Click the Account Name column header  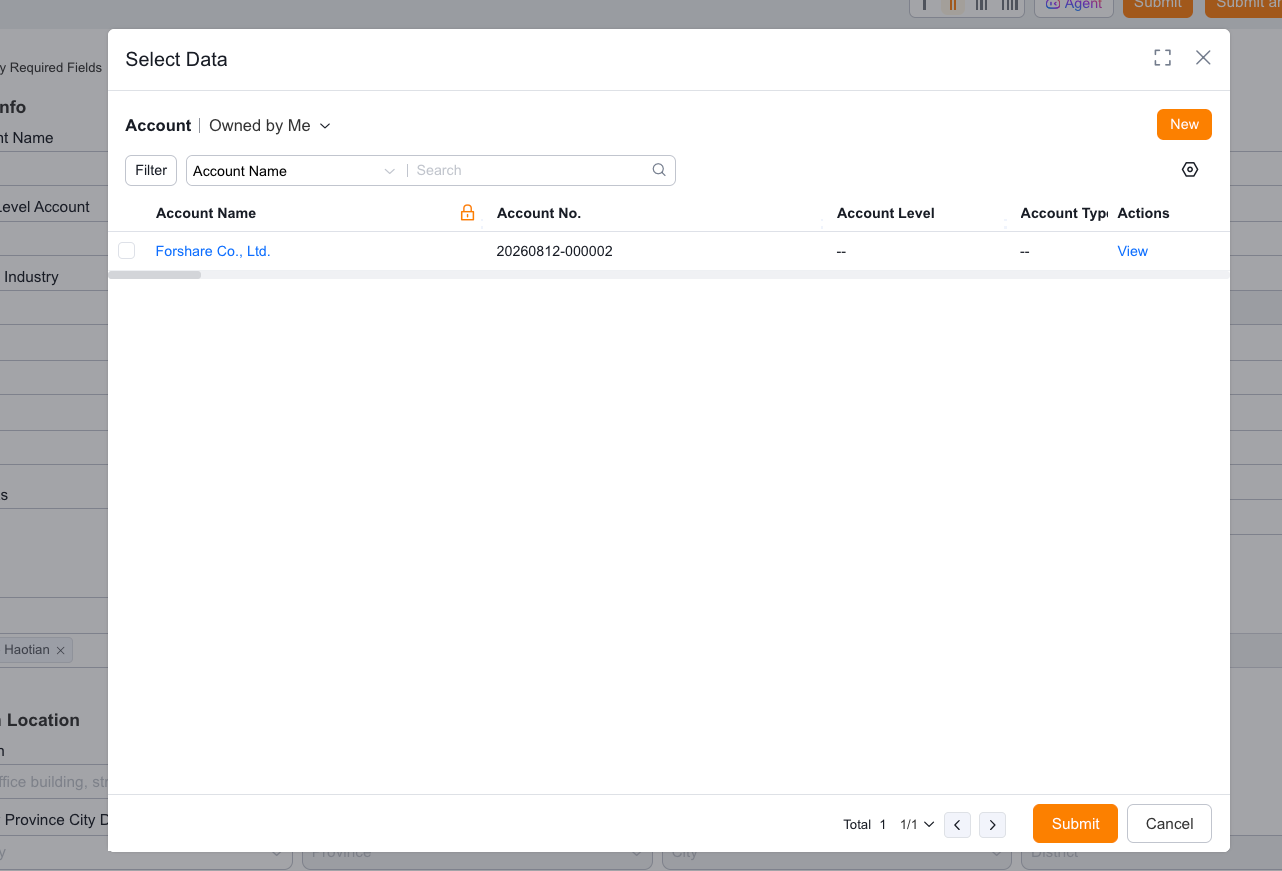[x=206, y=213]
